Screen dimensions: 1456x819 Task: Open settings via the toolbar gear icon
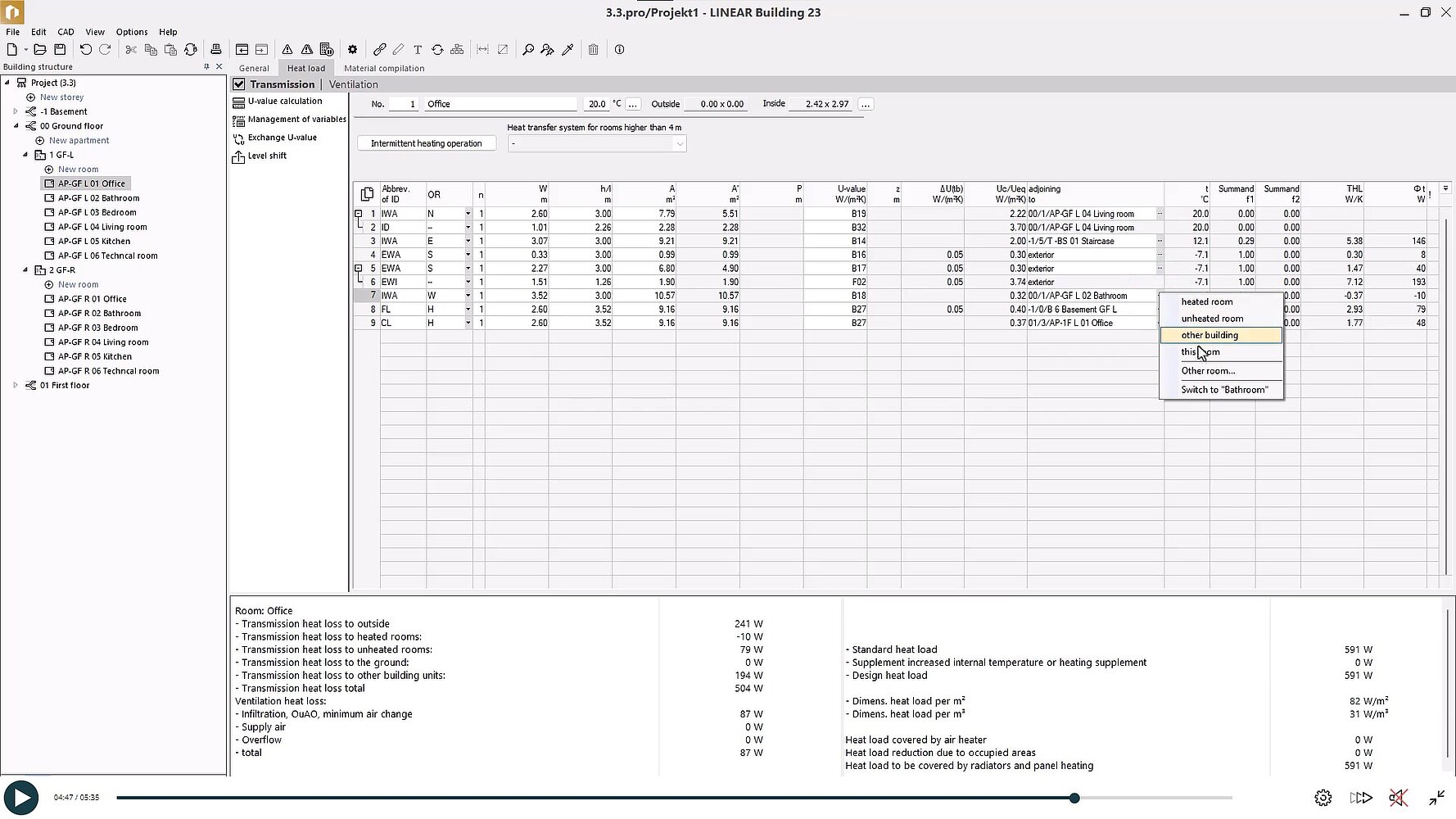click(x=352, y=50)
